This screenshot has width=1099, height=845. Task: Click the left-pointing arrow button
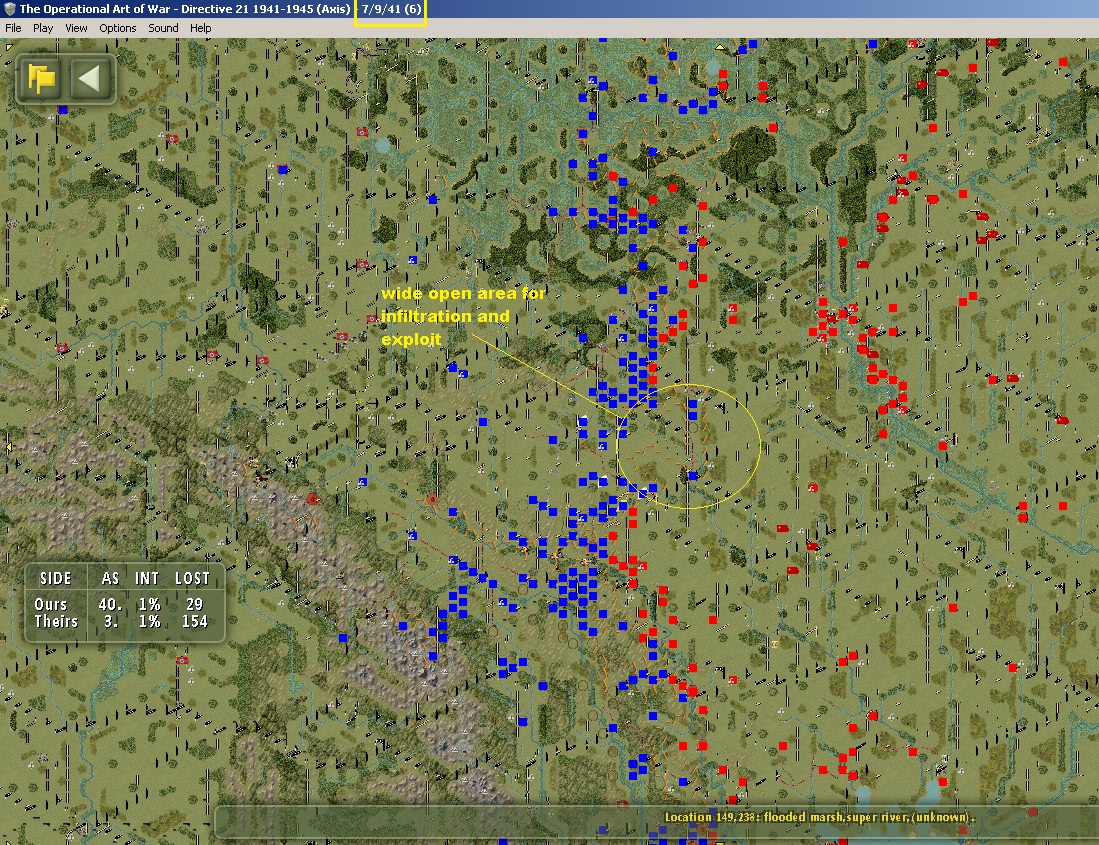click(x=90, y=78)
